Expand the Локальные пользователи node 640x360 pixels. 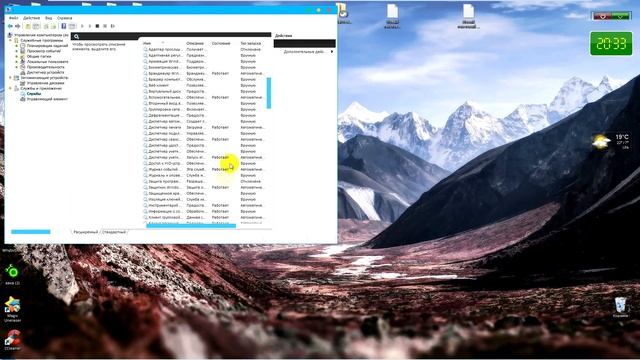coord(17,62)
